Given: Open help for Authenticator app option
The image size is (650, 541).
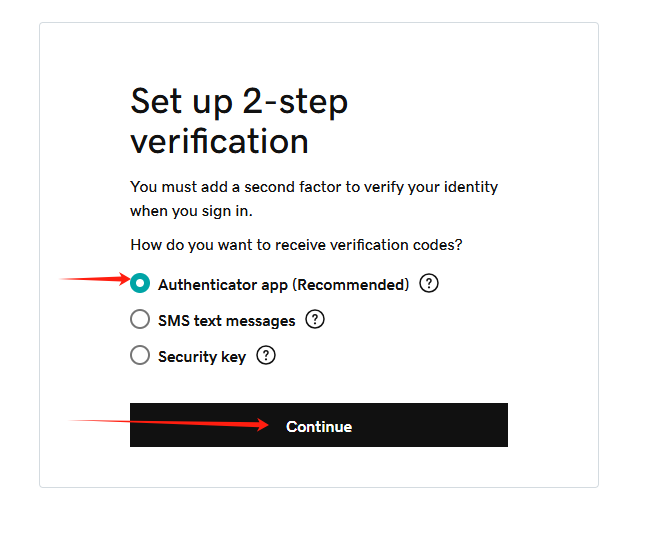Looking at the screenshot, I should tap(429, 284).
